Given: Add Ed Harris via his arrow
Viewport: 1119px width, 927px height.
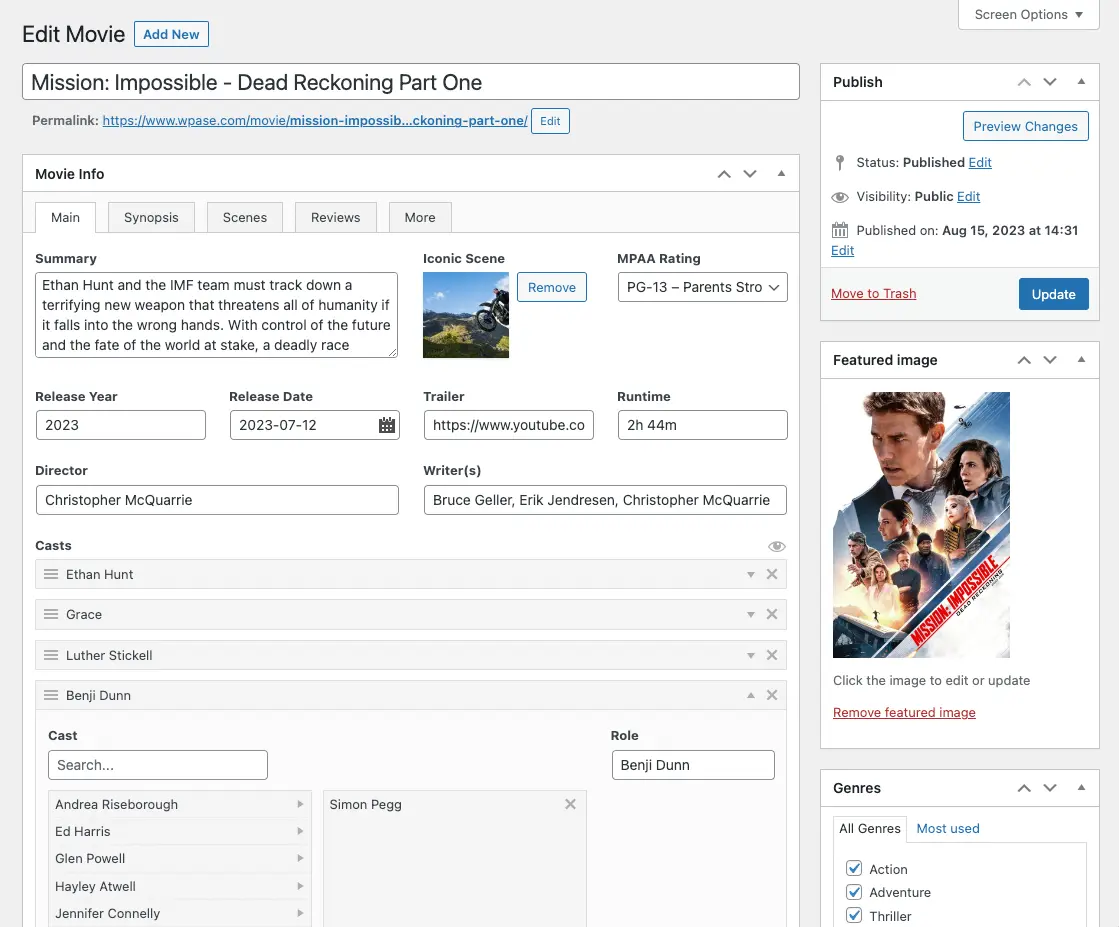Looking at the screenshot, I should tap(300, 831).
